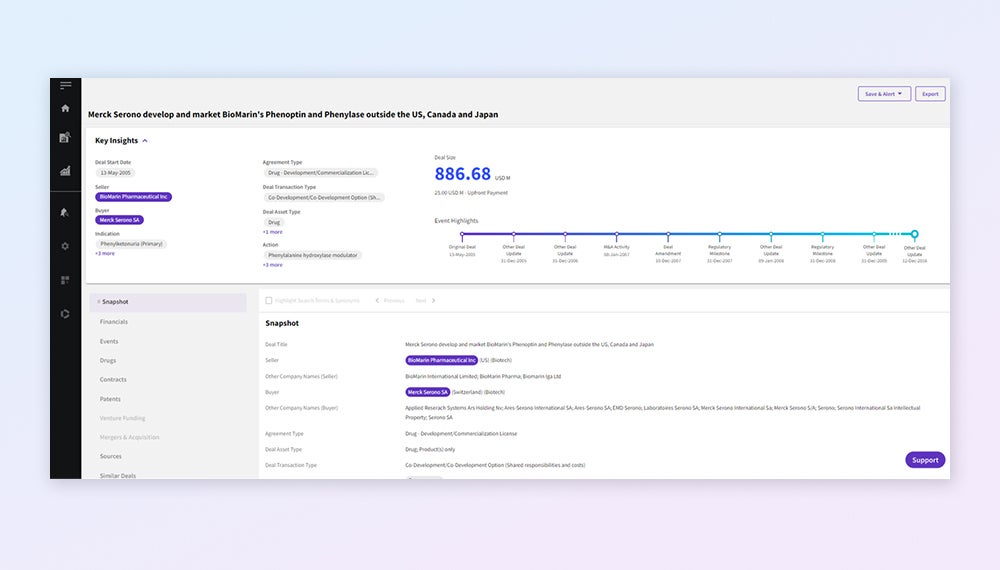
Task: Open the Support chat button
Action: click(925, 460)
